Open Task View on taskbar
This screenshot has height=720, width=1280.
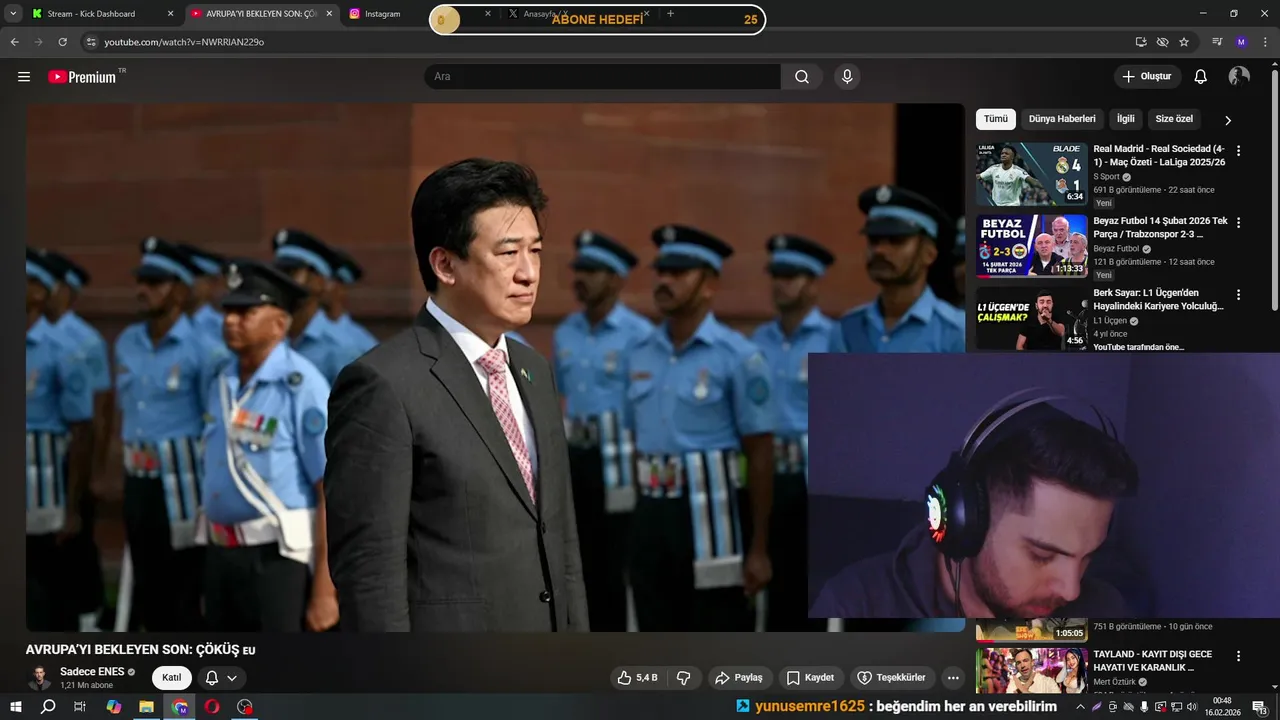[x=80, y=707]
